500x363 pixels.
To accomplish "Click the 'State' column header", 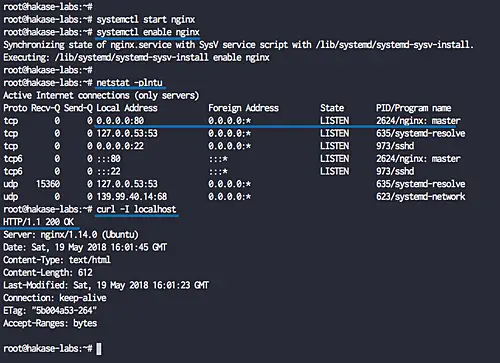I will point(332,108).
